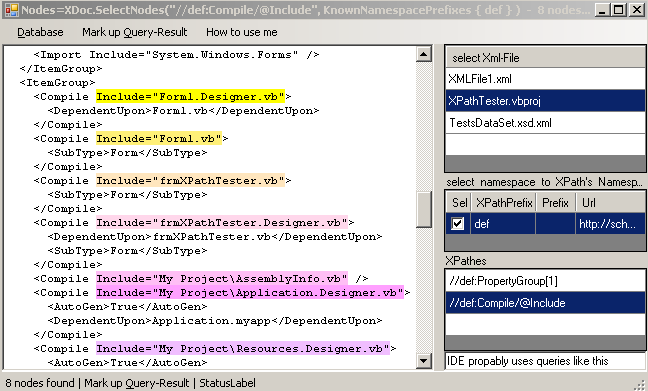Screen dimensions: 648x391
Task: Close the XPath tester window
Action: click(637, 10)
